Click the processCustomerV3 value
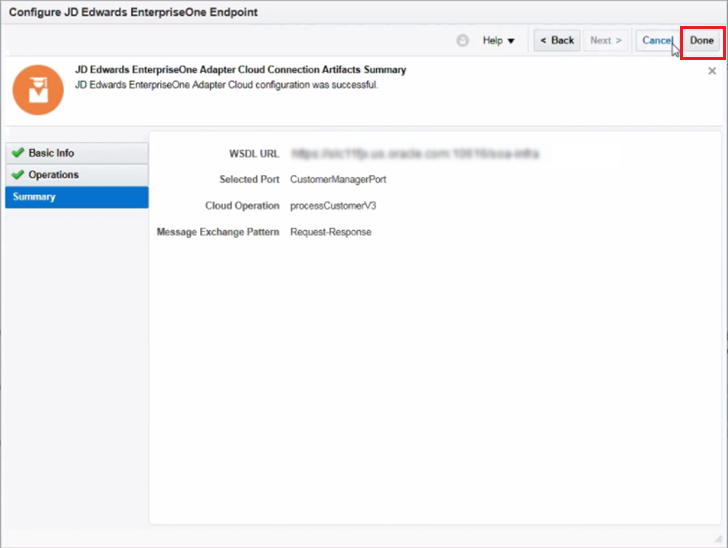The height and width of the screenshot is (548, 728). point(333,206)
